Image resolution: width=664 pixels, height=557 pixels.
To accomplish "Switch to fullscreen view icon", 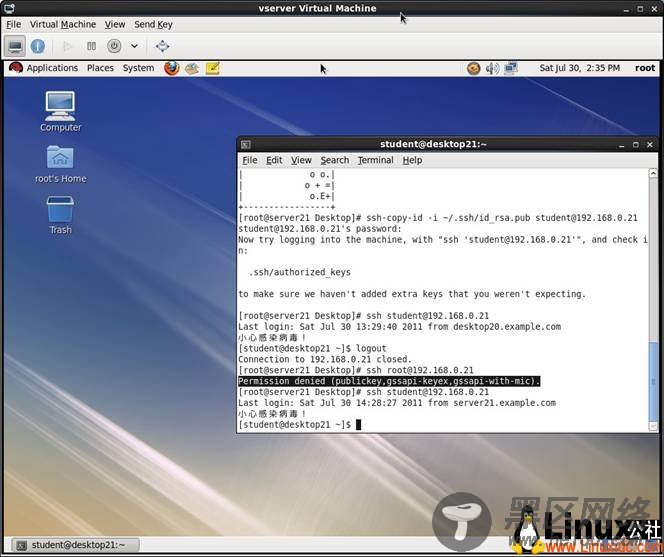I will click(163, 46).
